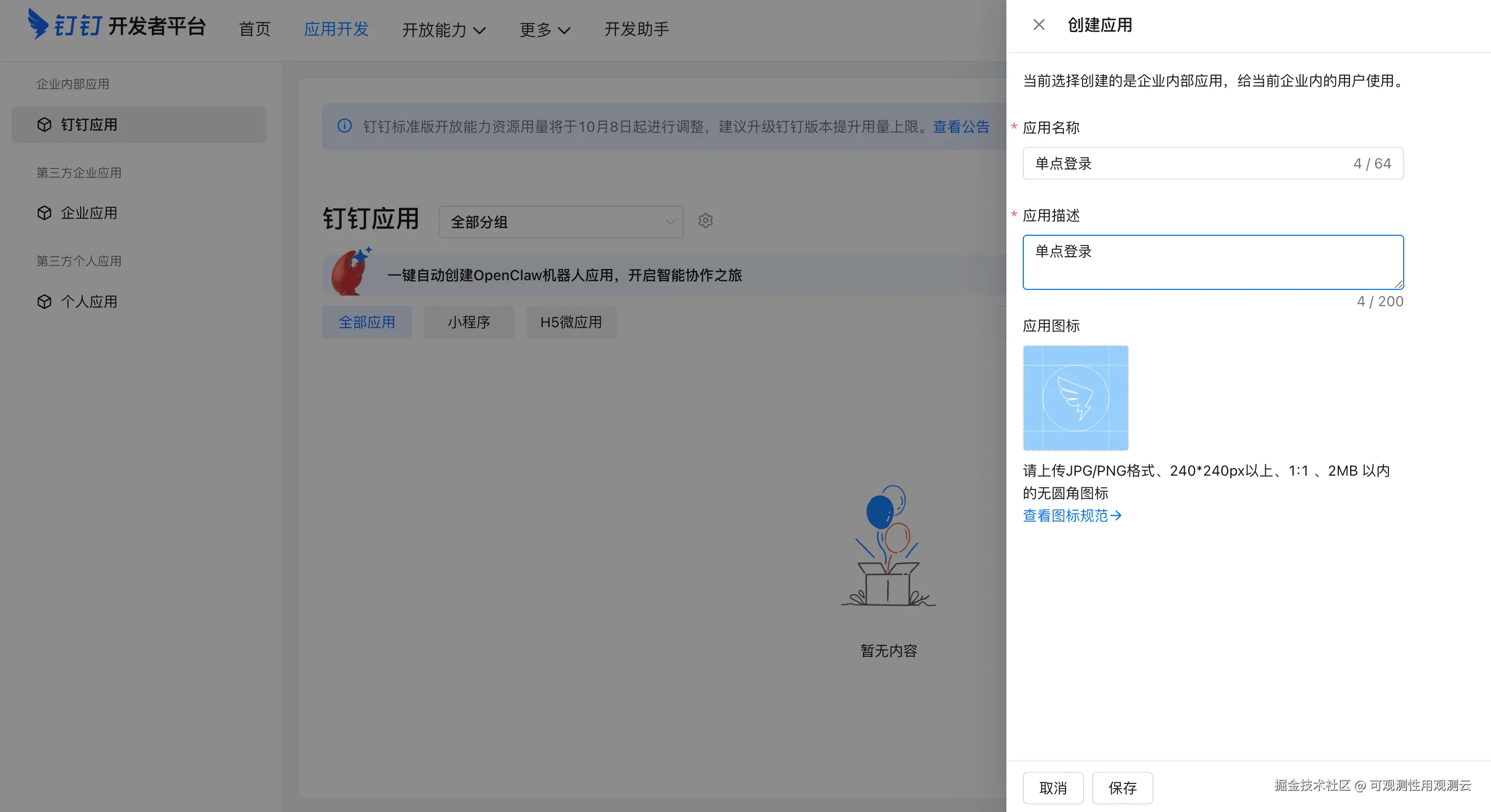The height and width of the screenshot is (812, 1491).
Task: Open the 全部分组 dropdown
Action: (560, 222)
